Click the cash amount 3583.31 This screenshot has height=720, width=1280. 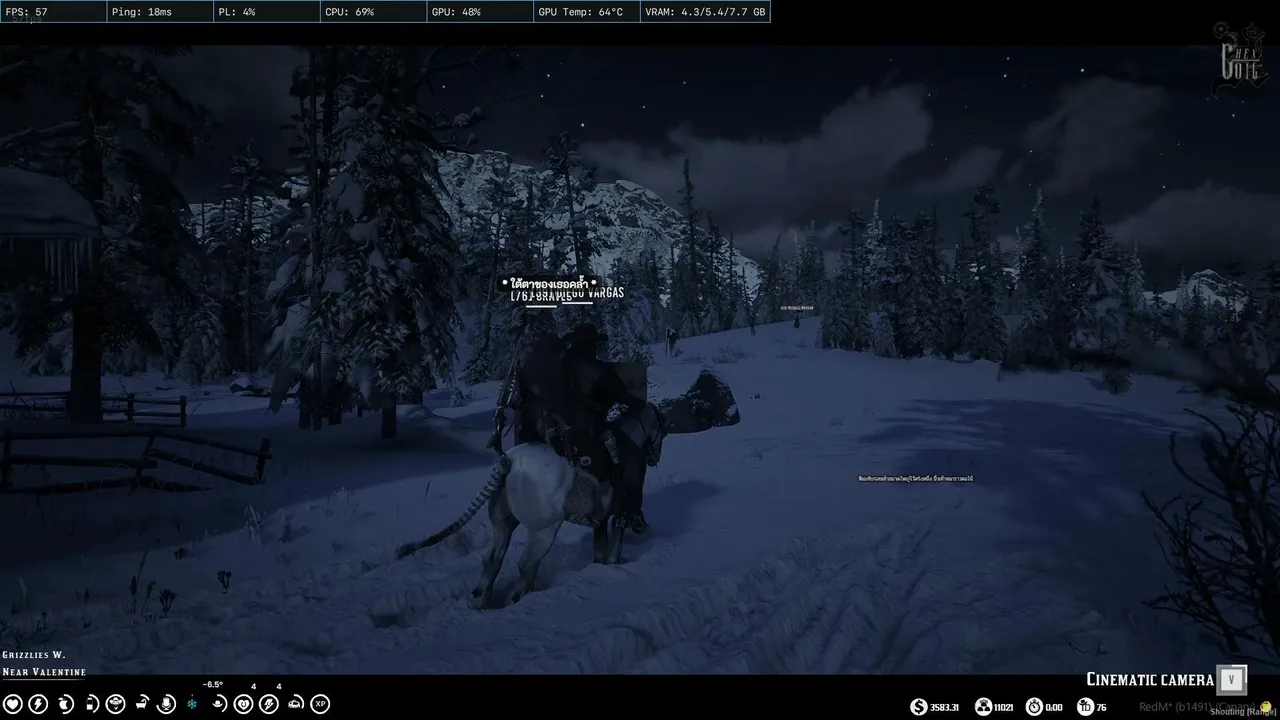point(945,708)
